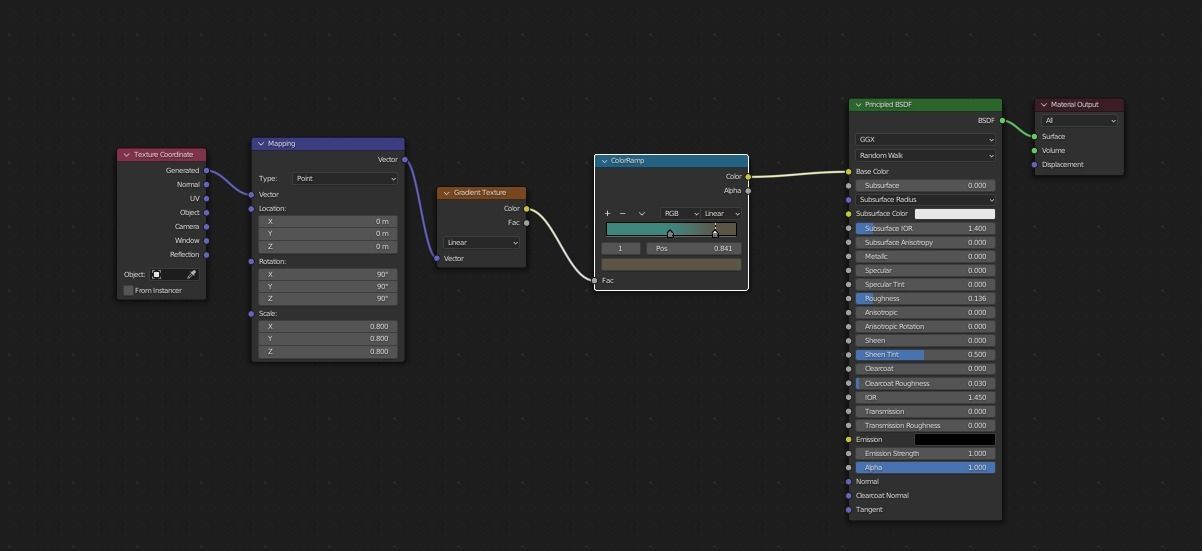
Task: Select the teal middle color stop handle
Action: coord(670,234)
